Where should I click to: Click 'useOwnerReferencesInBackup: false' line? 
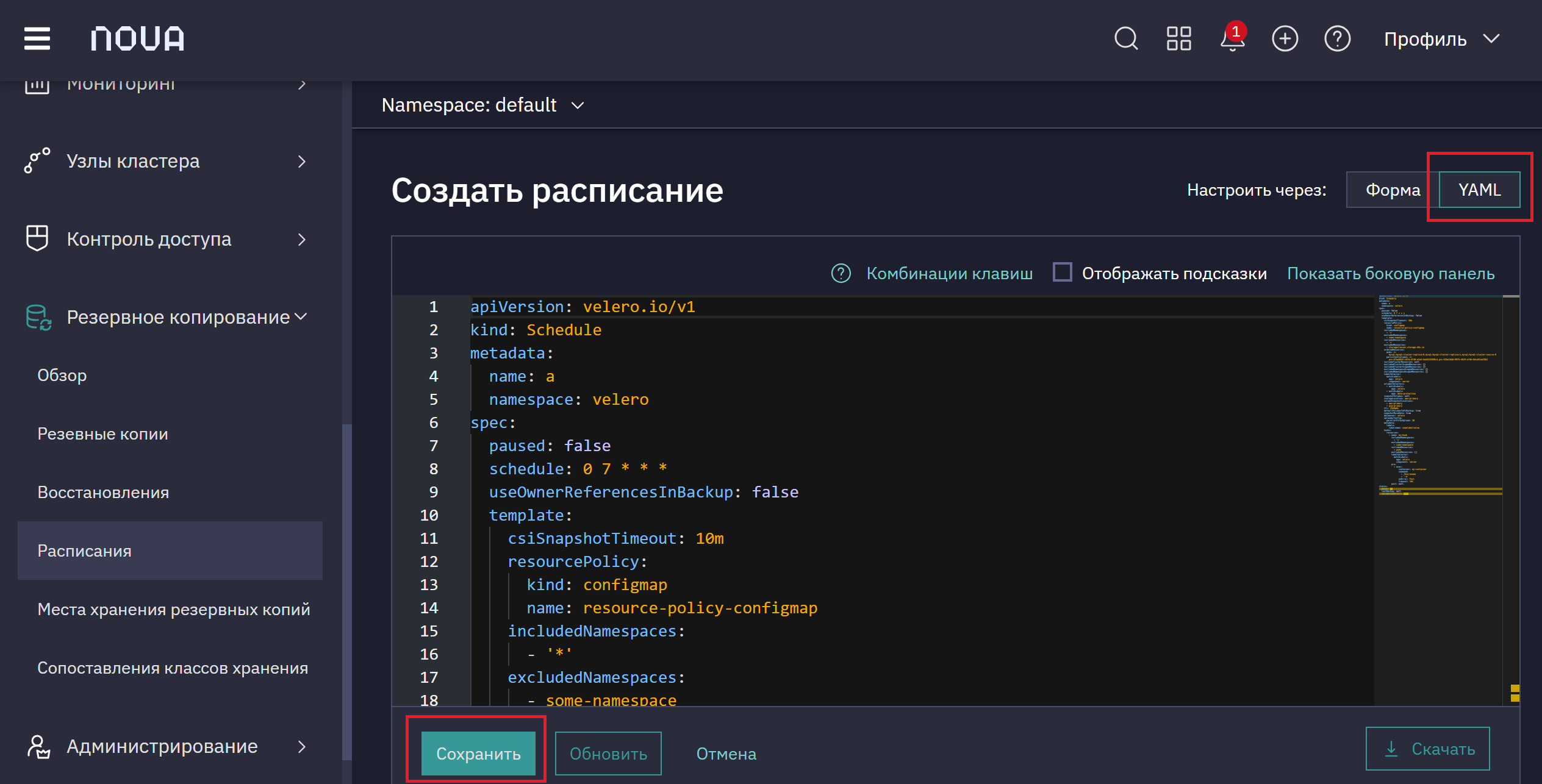pos(644,492)
